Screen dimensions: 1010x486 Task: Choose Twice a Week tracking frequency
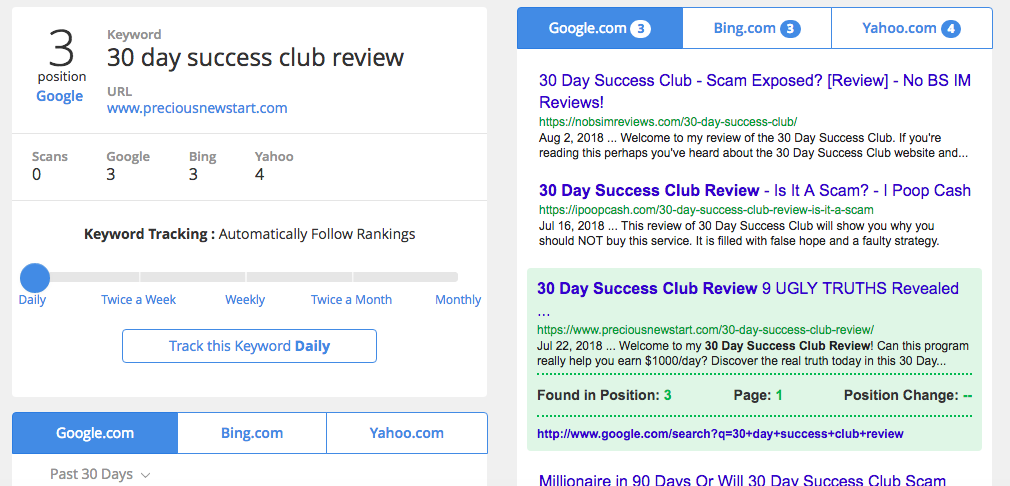point(138,299)
